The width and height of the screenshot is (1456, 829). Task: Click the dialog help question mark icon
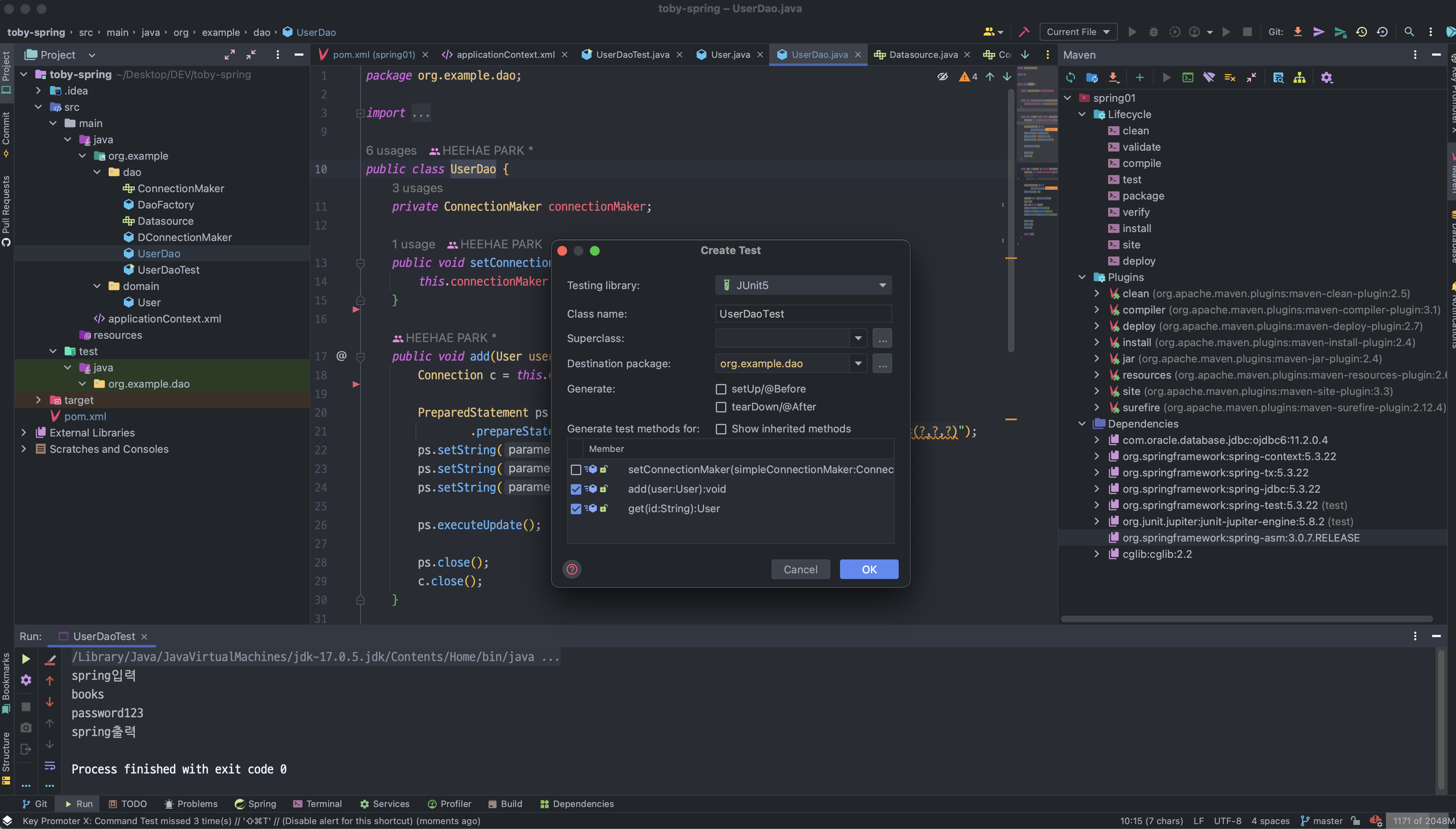[572, 569]
